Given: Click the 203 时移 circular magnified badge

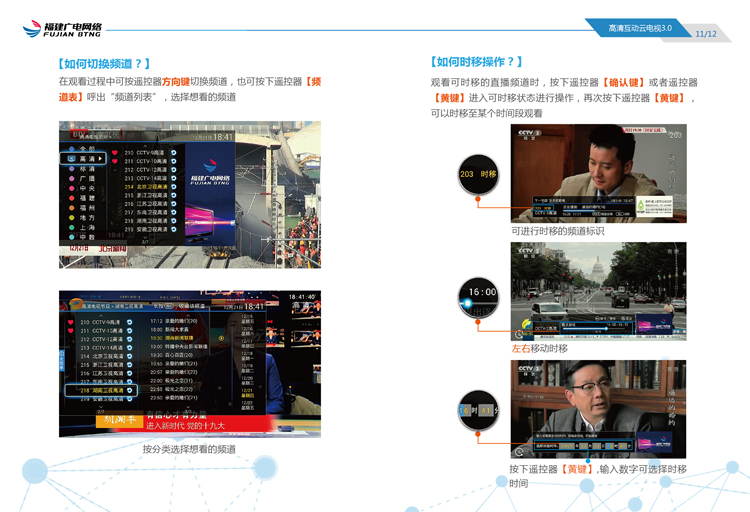Looking at the screenshot, I should [478, 174].
